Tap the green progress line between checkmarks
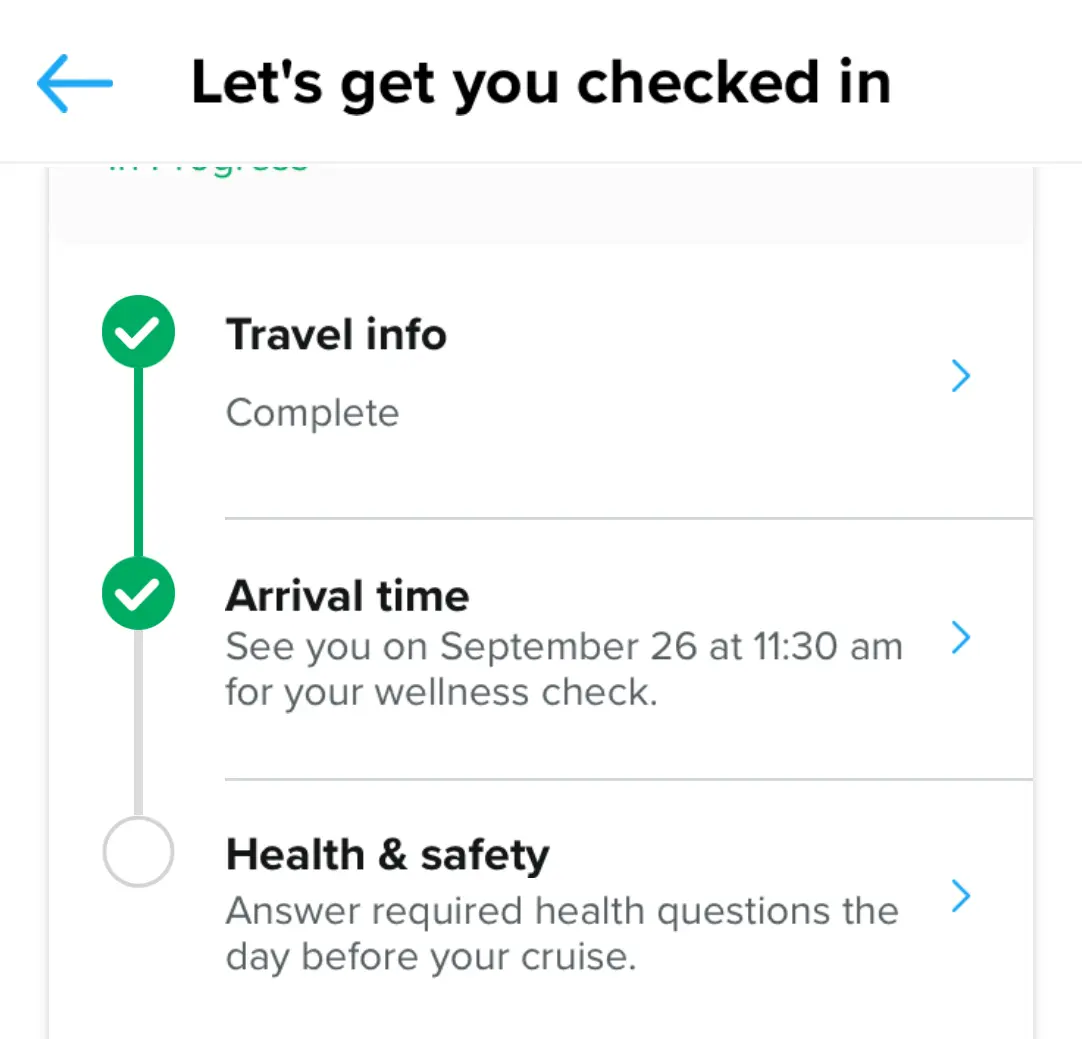 coord(138,462)
